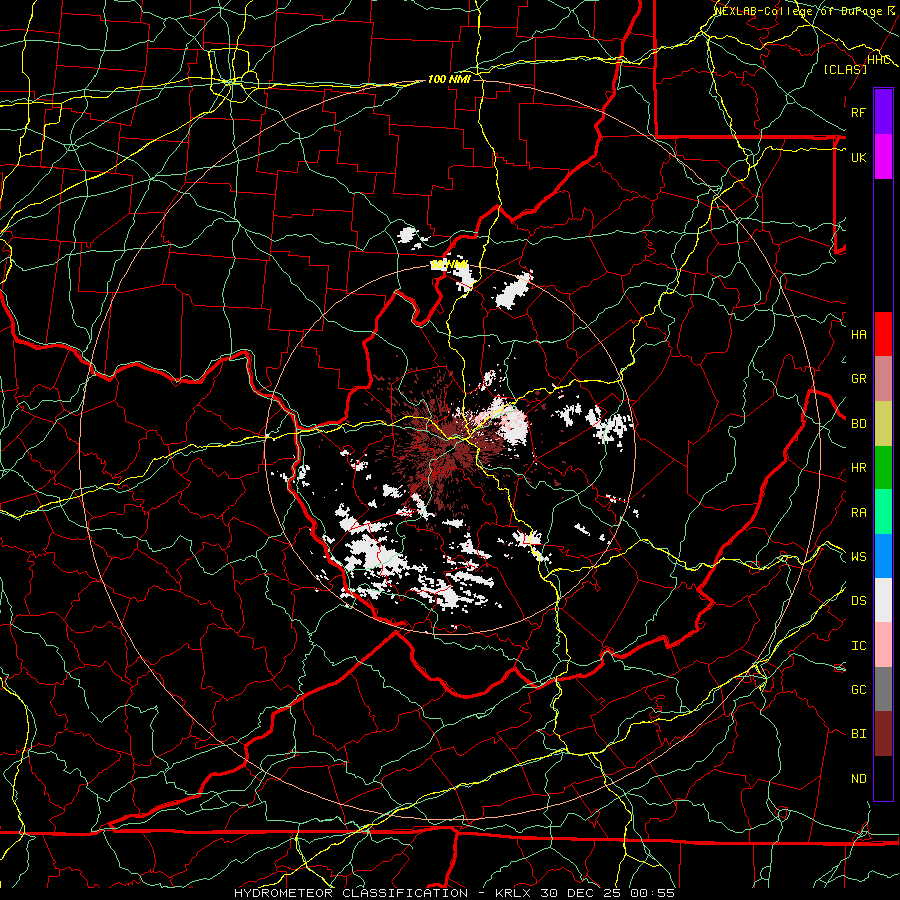Image resolution: width=900 pixels, height=900 pixels.
Task: Click the red HA color swatch
Action: pyautogui.click(x=883, y=334)
